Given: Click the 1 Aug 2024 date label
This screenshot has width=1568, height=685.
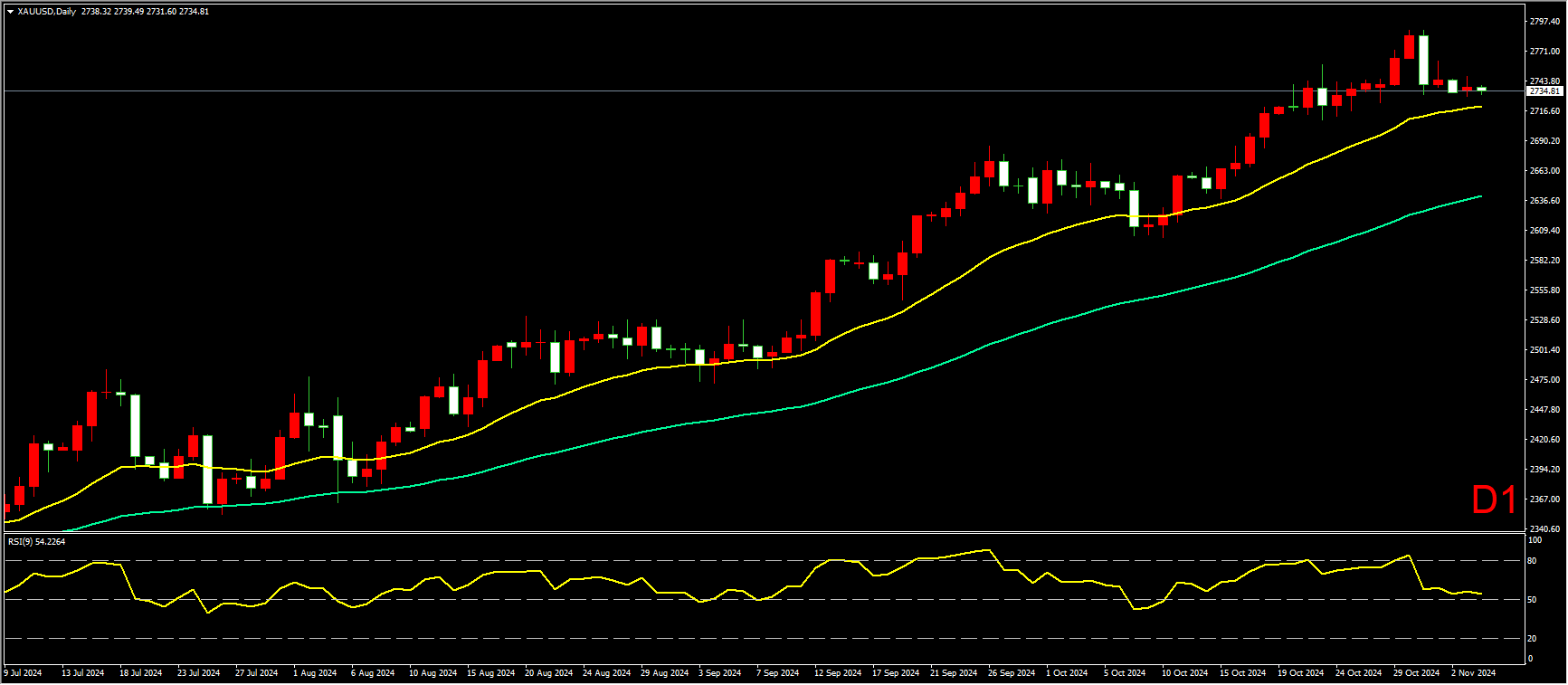Looking at the screenshot, I should pyautogui.click(x=314, y=673).
